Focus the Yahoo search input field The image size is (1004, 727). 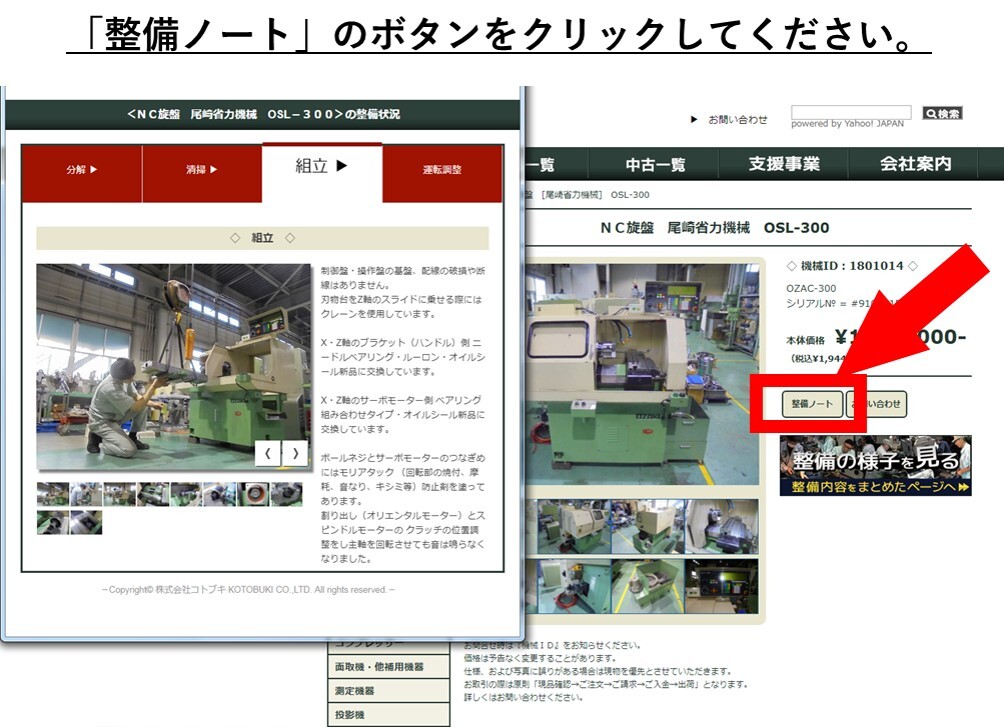pyautogui.click(x=851, y=113)
